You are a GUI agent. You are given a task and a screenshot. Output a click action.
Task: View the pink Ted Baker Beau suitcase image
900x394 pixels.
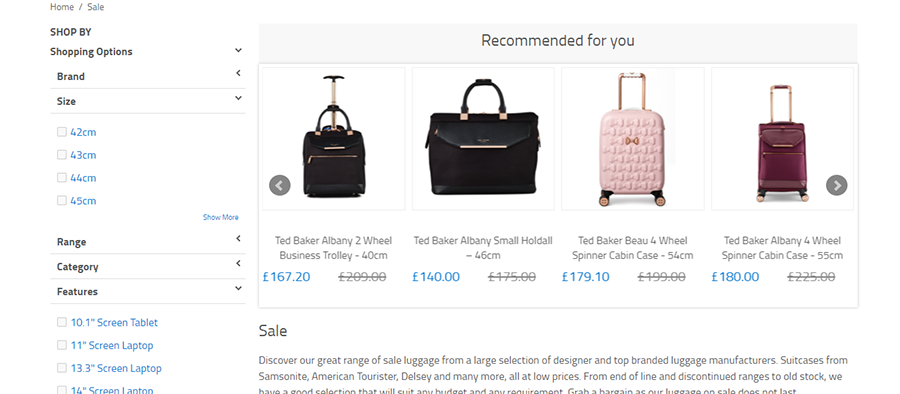tap(633, 138)
